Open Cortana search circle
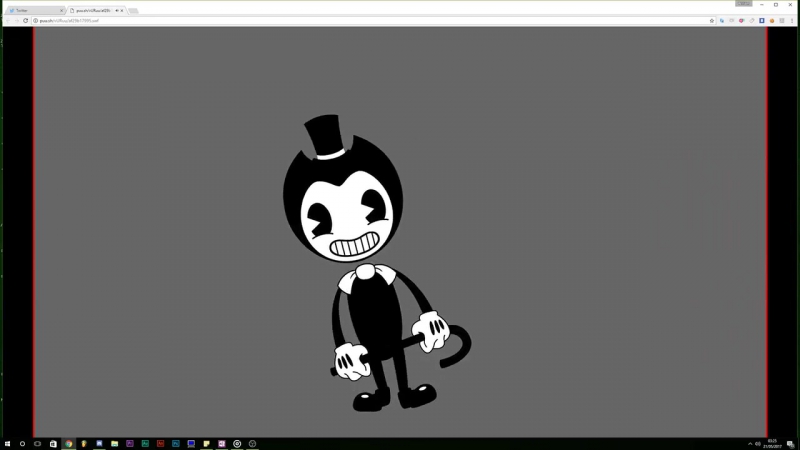This screenshot has height=450, width=800. click(22, 444)
